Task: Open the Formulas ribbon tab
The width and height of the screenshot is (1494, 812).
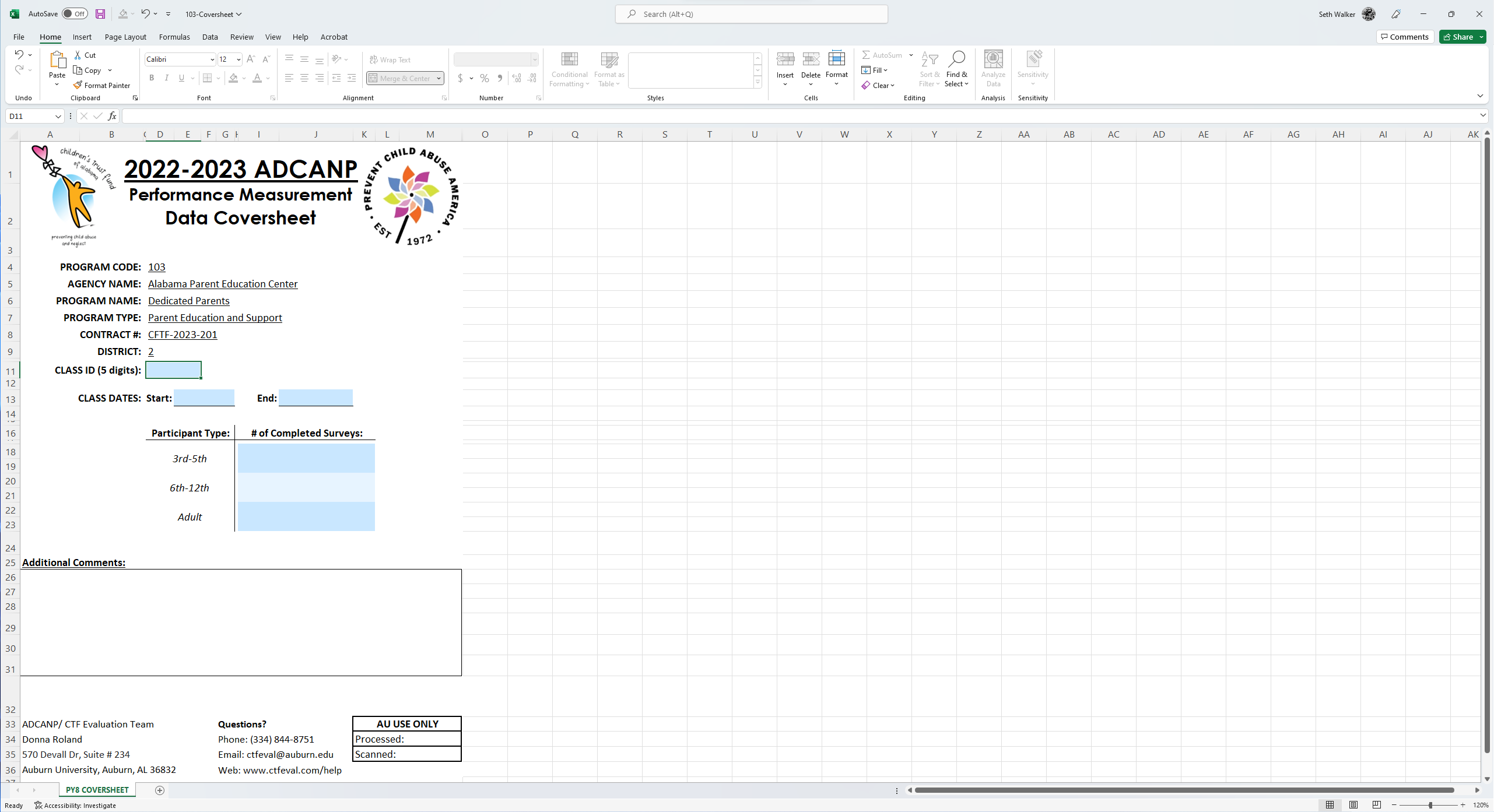Action: [174, 37]
